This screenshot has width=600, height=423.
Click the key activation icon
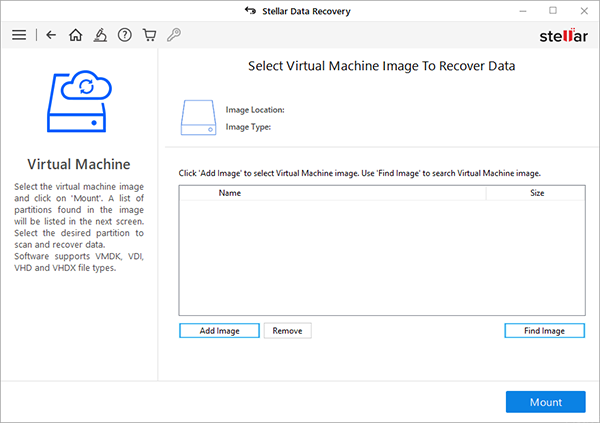pos(174,35)
